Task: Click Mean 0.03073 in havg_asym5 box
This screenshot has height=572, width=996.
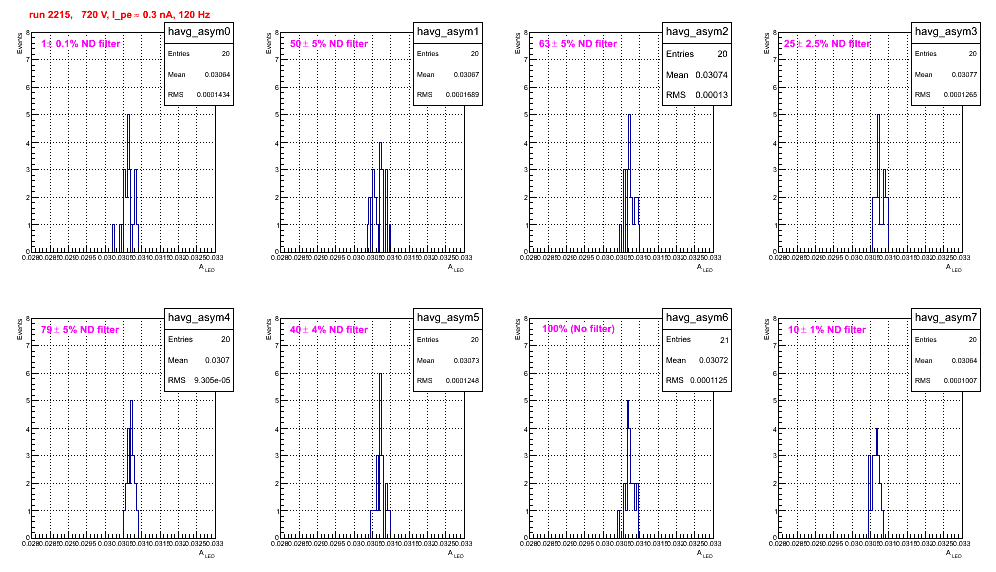Action: (x=448, y=360)
